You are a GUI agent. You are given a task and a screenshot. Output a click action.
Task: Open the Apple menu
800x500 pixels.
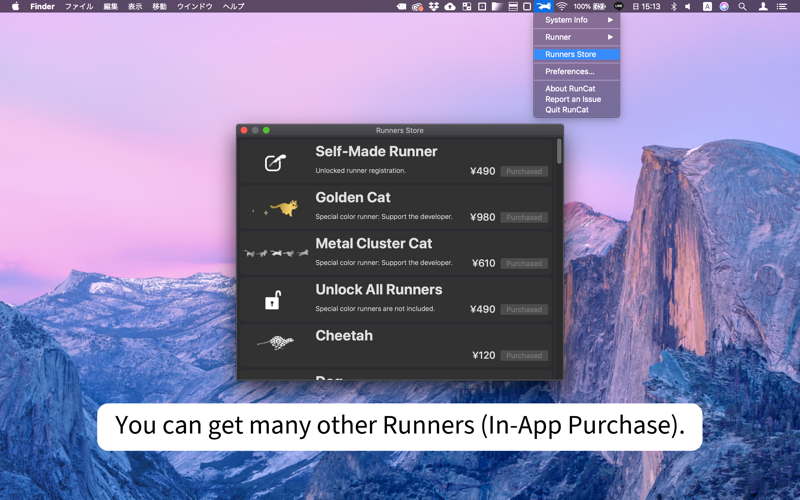click(x=16, y=6)
